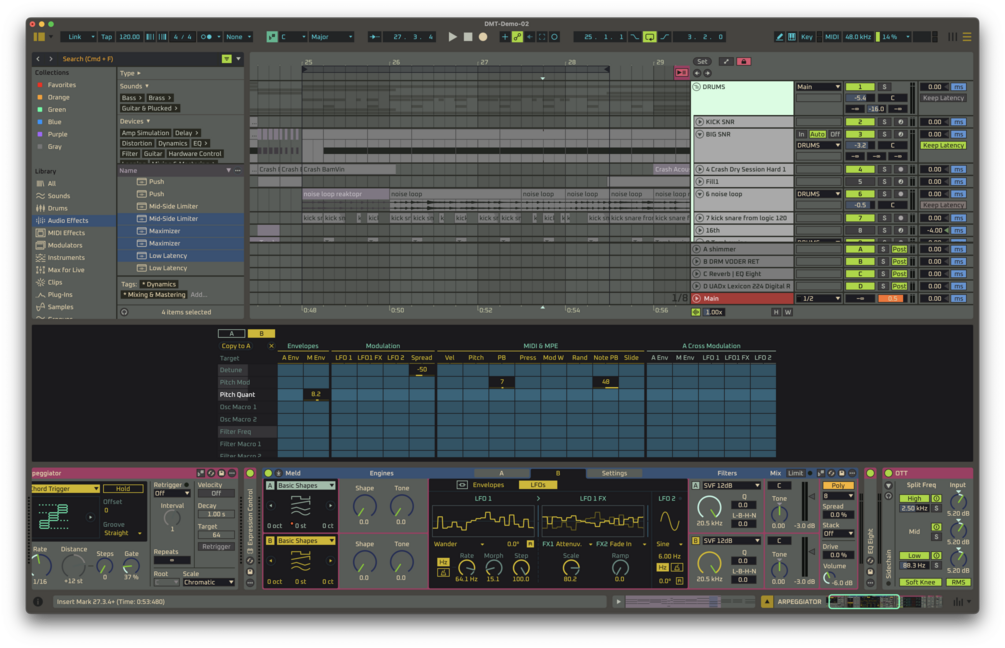Toggle the pink lock envelopes button
This screenshot has width=1005, height=648.
(x=743, y=62)
